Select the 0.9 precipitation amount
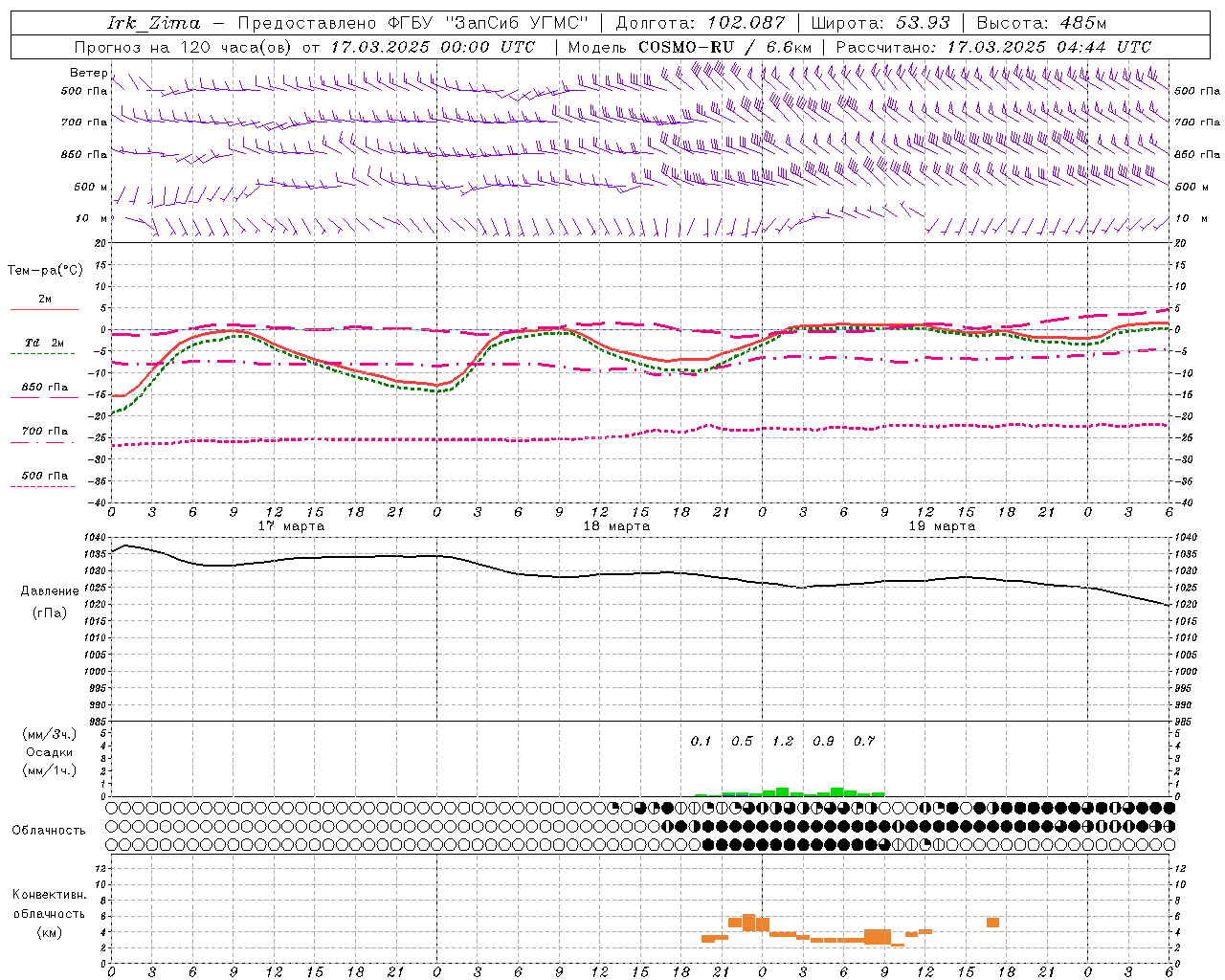This screenshot has height=980, width=1225. [823, 741]
